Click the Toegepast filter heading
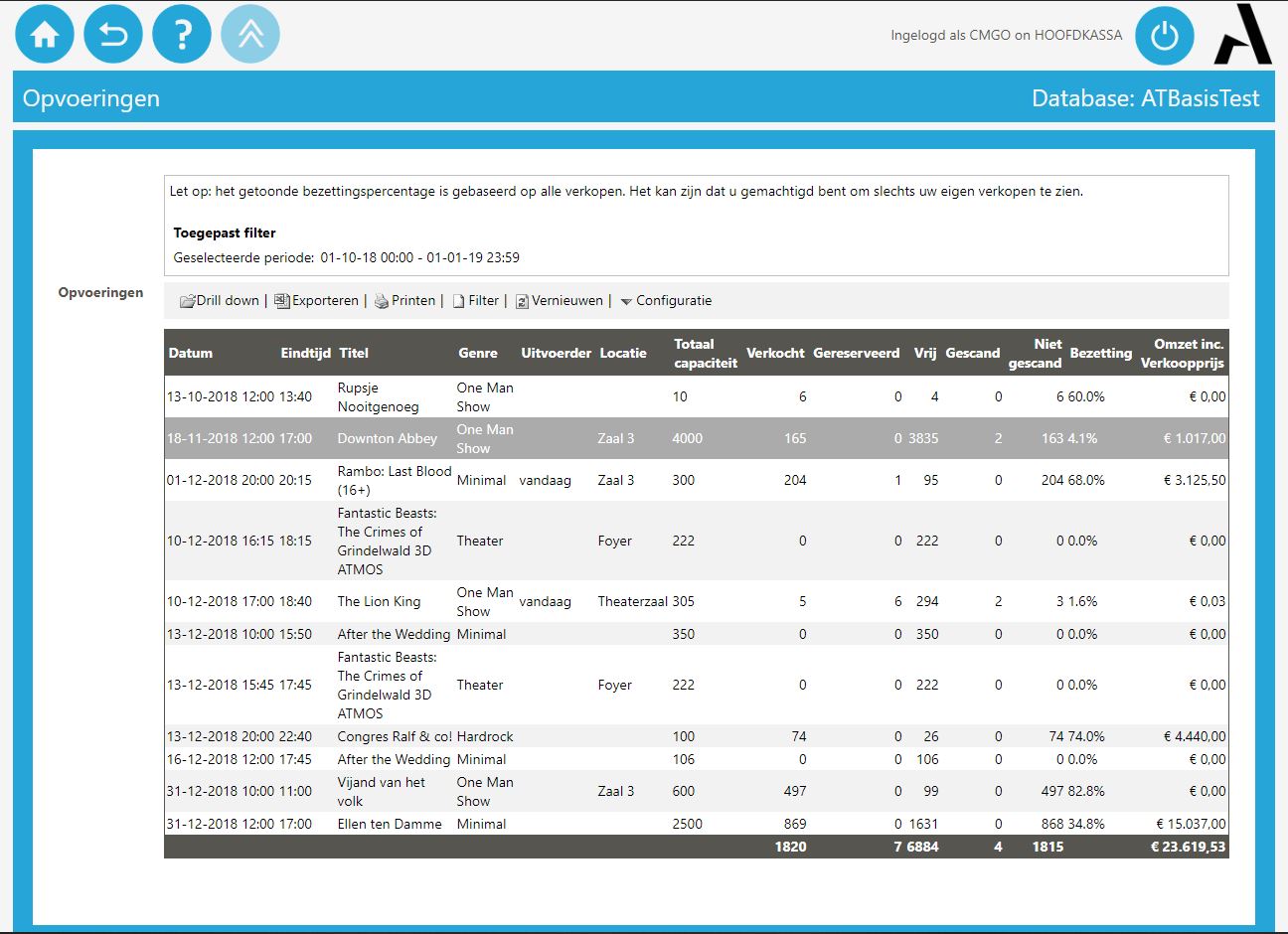Viewport: 1288px width, 934px height. coord(225,233)
